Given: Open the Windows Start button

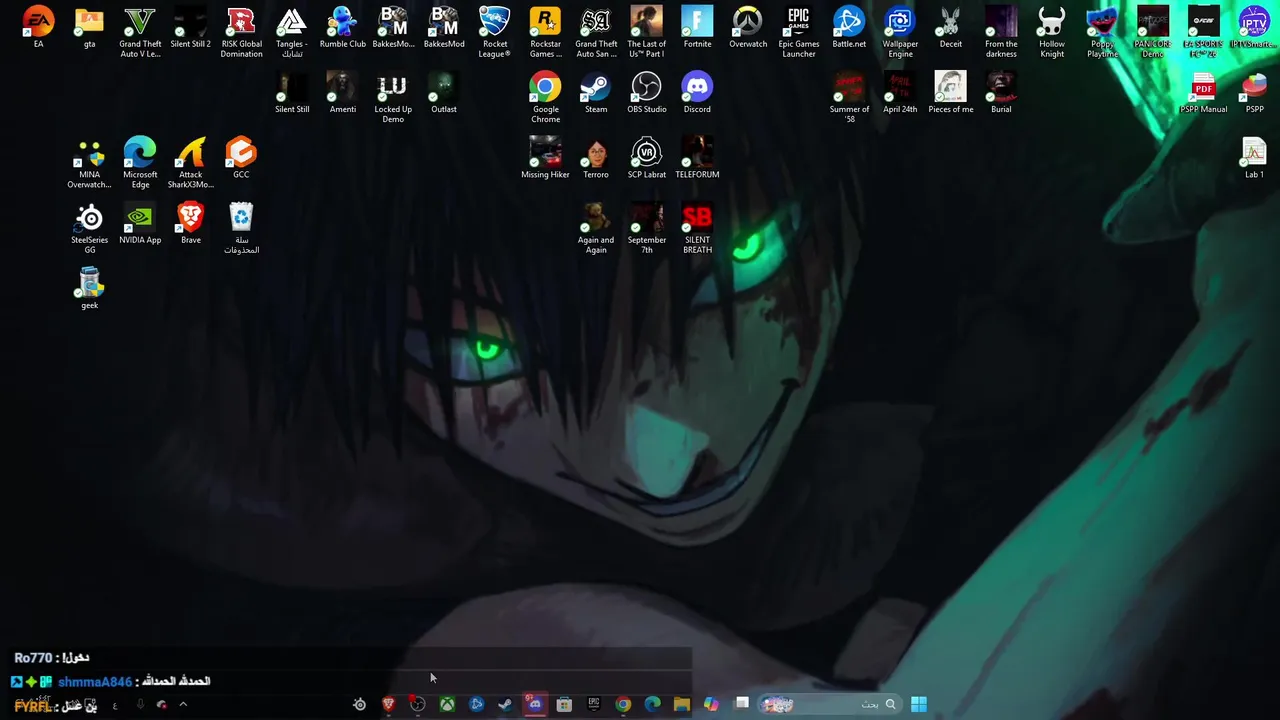Looking at the screenshot, I should (x=918, y=705).
